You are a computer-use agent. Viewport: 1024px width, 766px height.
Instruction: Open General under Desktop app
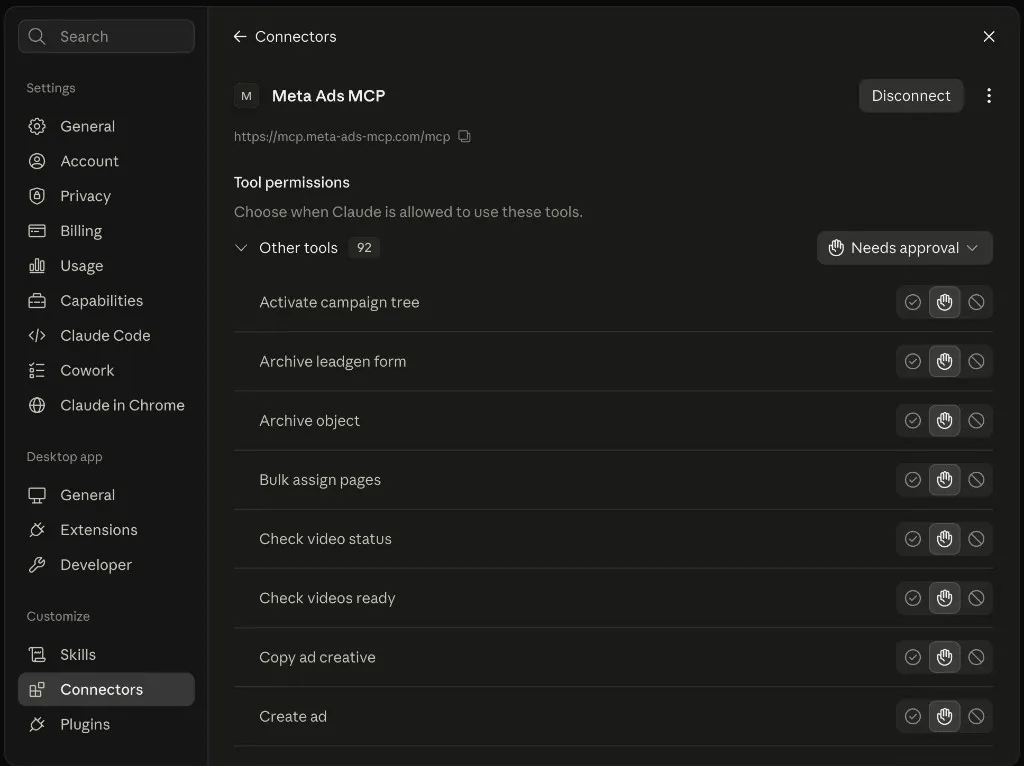(106, 495)
